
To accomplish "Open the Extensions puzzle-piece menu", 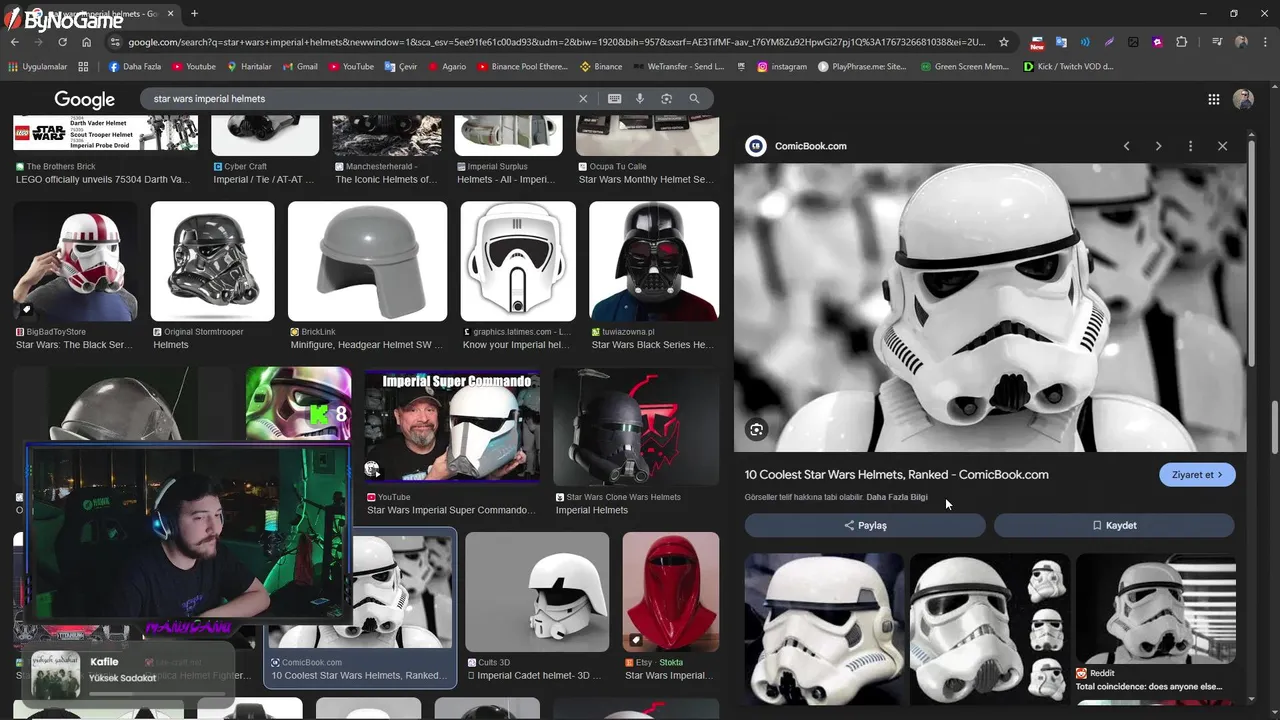I will pyautogui.click(x=1182, y=42).
